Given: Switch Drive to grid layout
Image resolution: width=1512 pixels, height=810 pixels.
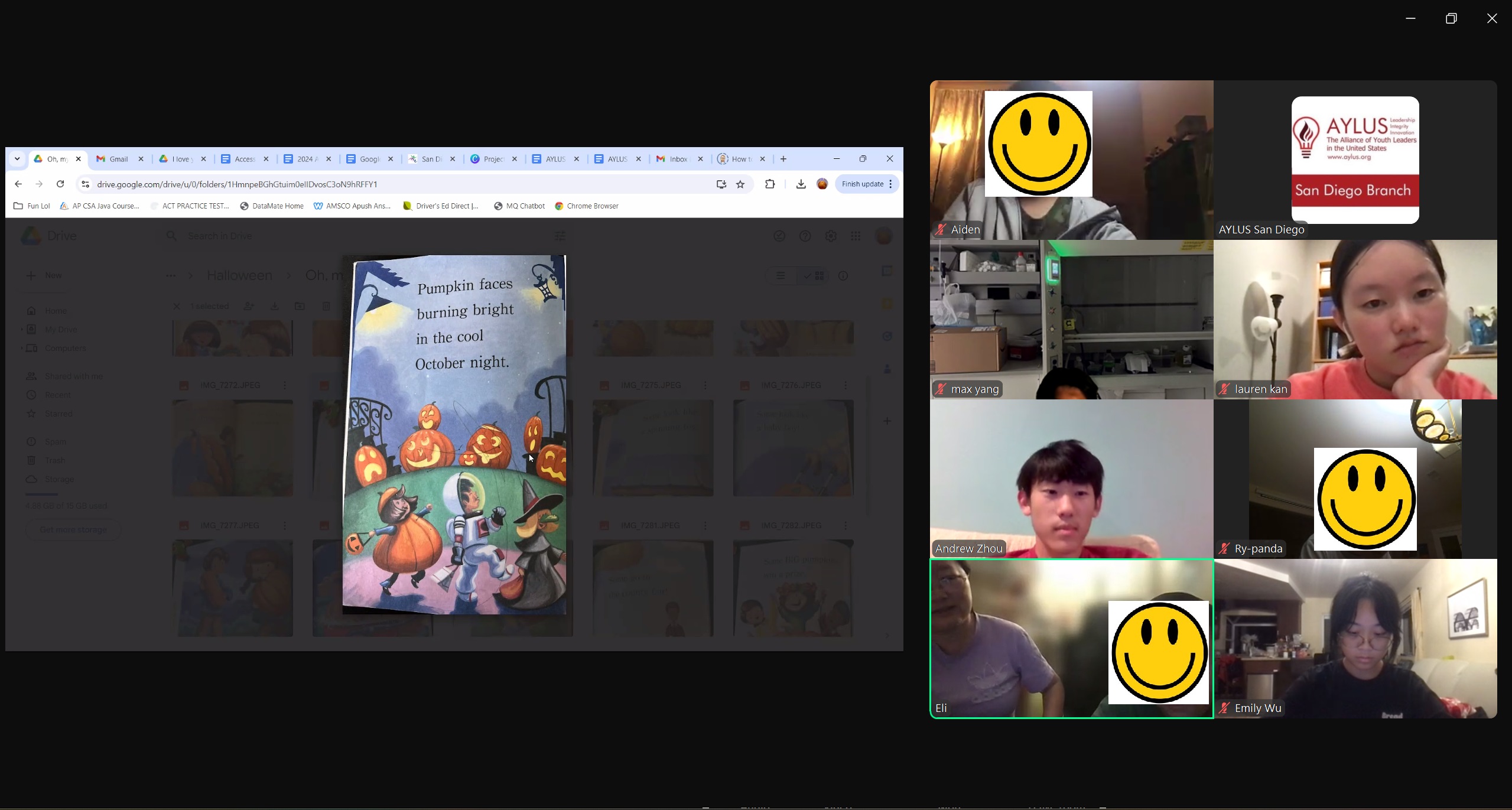Looking at the screenshot, I should click(x=813, y=275).
